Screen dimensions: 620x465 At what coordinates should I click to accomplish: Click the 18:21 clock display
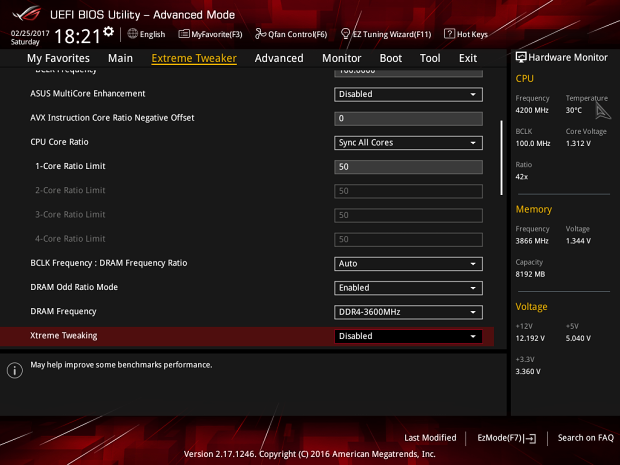pyautogui.click(x=77, y=36)
